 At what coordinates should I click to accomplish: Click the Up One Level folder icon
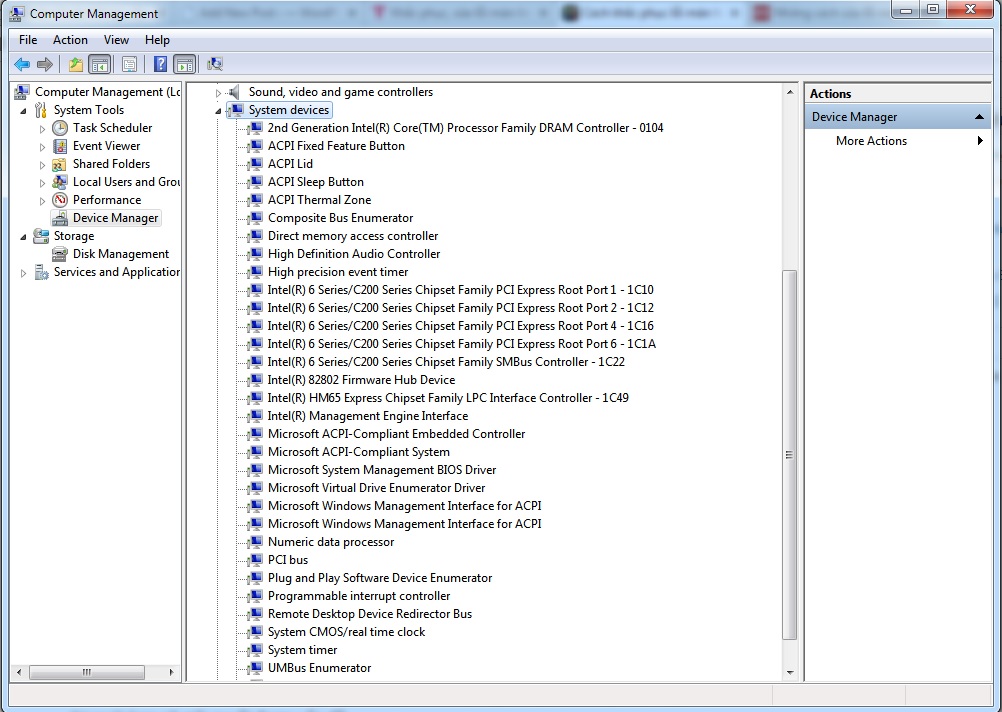point(76,64)
